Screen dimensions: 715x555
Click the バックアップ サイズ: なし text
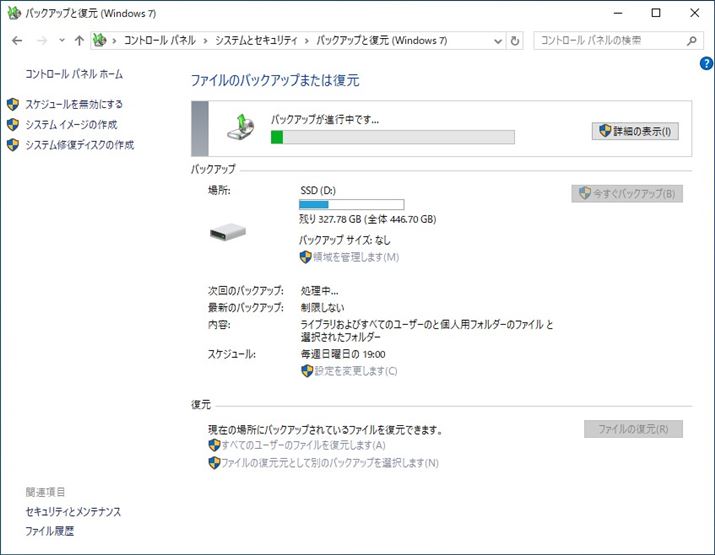coord(345,240)
